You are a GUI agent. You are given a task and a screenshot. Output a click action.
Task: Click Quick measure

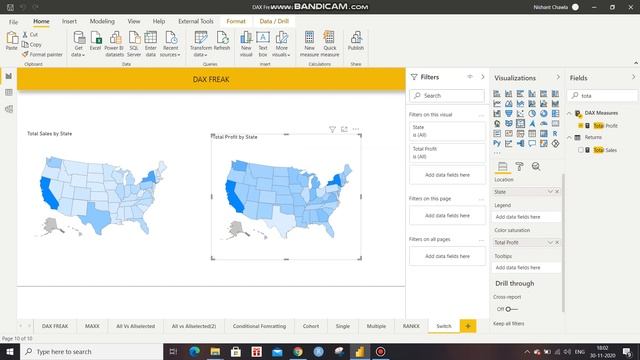pyautogui.click(x=330, y=44)
